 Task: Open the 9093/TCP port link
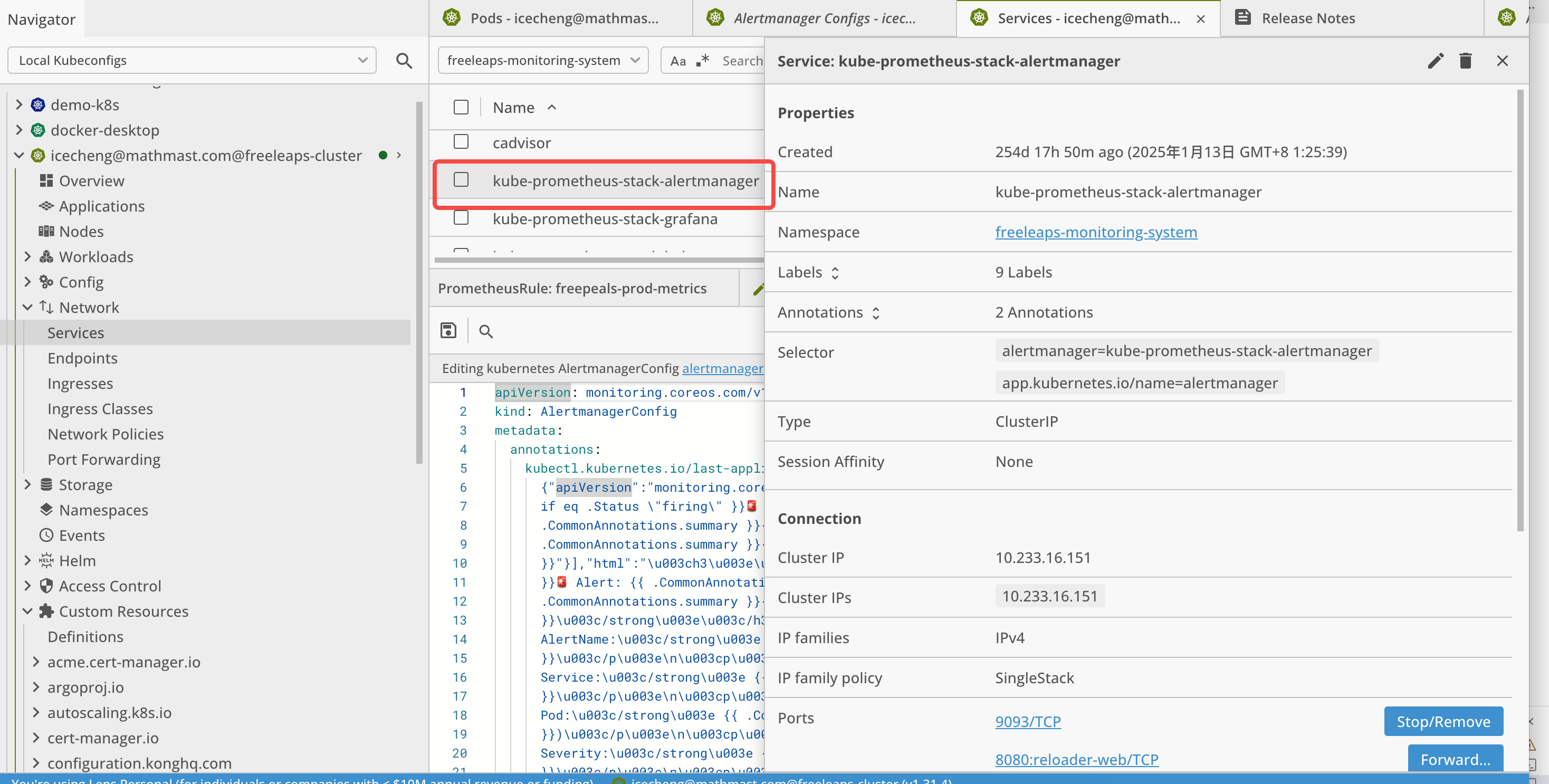pyautogui.click(x=1028, y=721)
